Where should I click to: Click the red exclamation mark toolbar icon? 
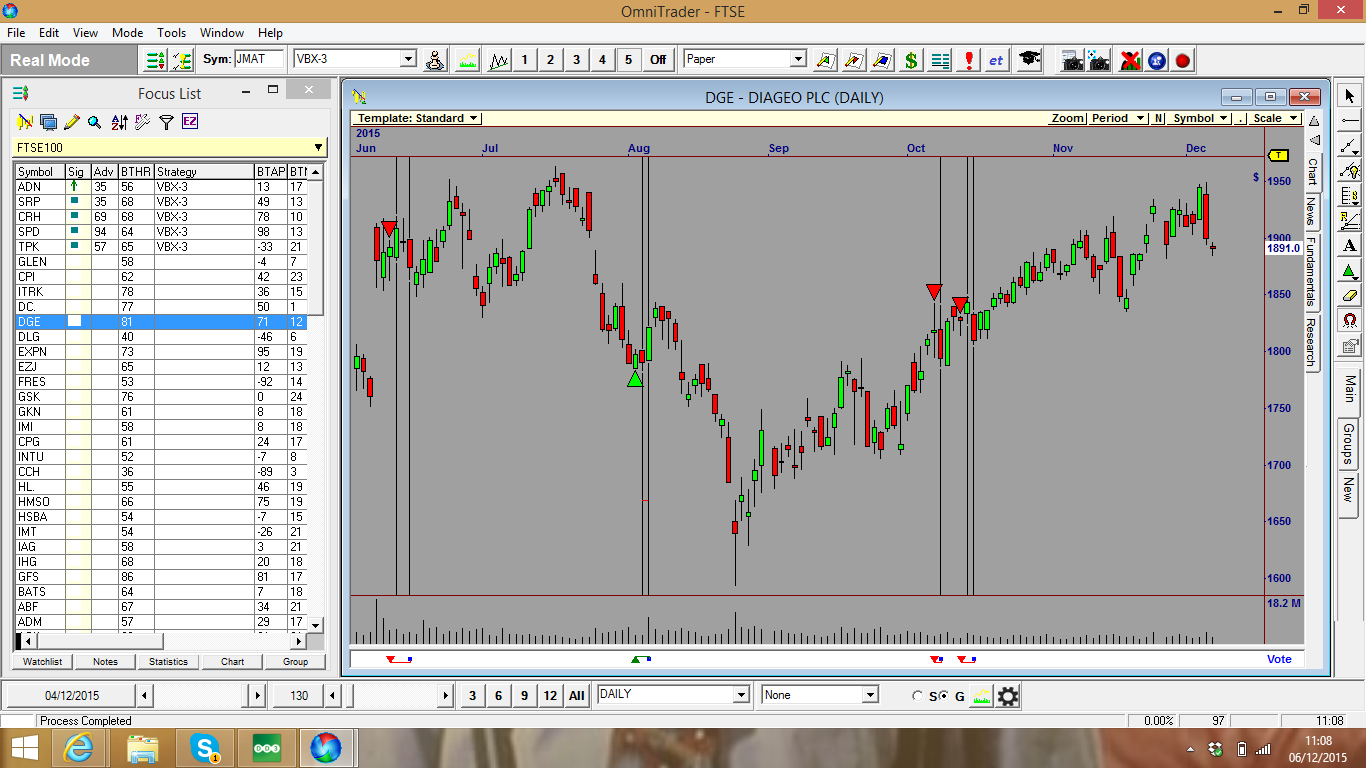pyautogui.click(x=968, y=60)
